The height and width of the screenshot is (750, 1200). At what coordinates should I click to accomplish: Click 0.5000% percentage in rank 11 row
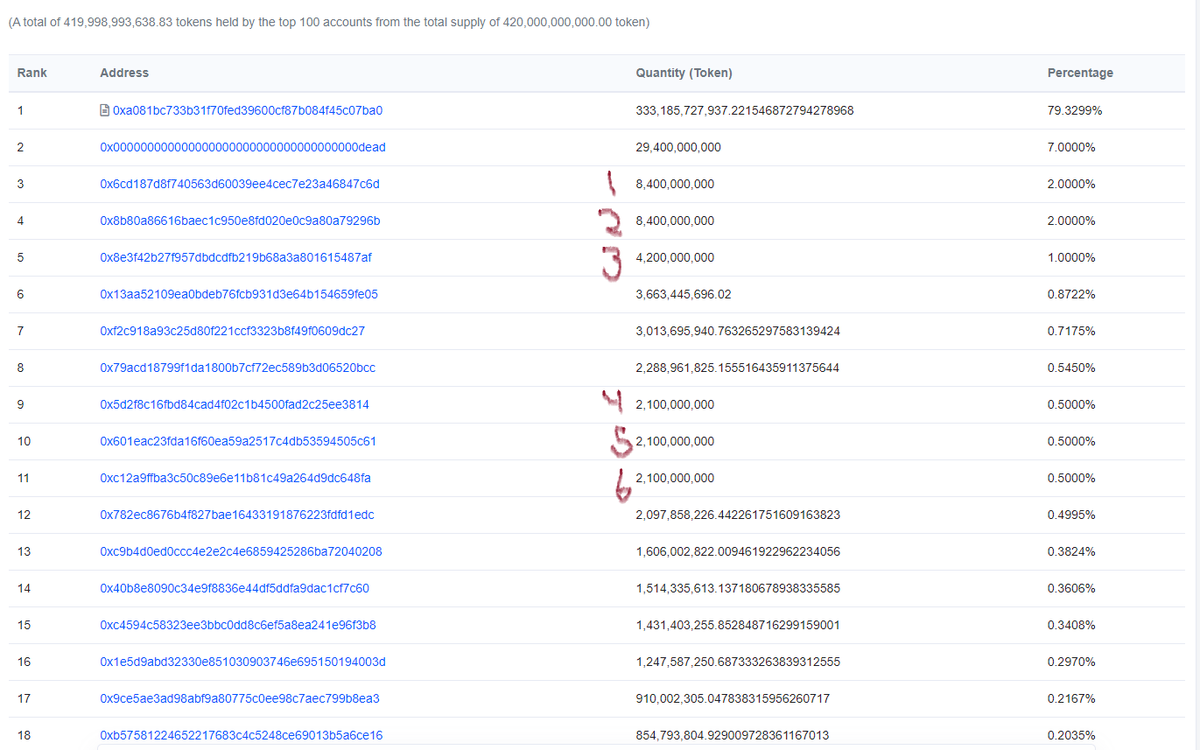coord(1071,477)
